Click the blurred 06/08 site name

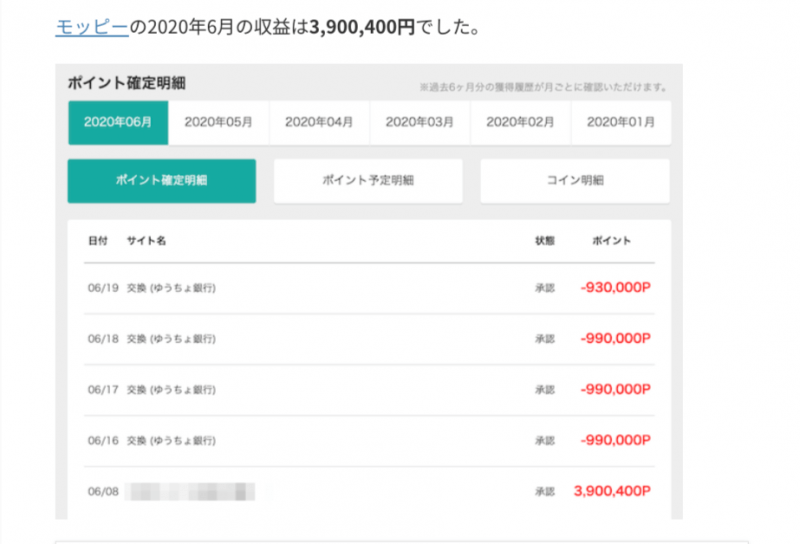190,492
